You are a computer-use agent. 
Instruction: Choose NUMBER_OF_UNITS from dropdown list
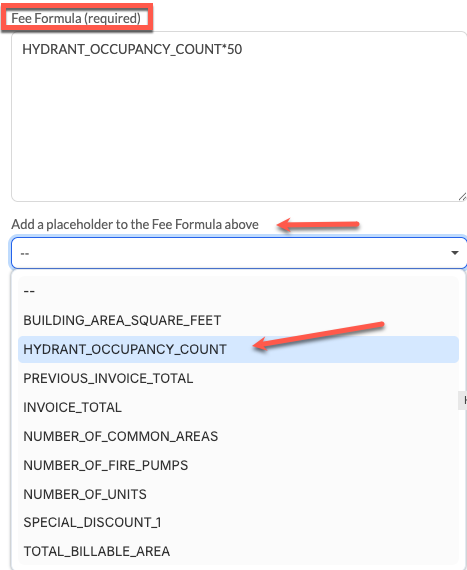[x=238, y=494]
